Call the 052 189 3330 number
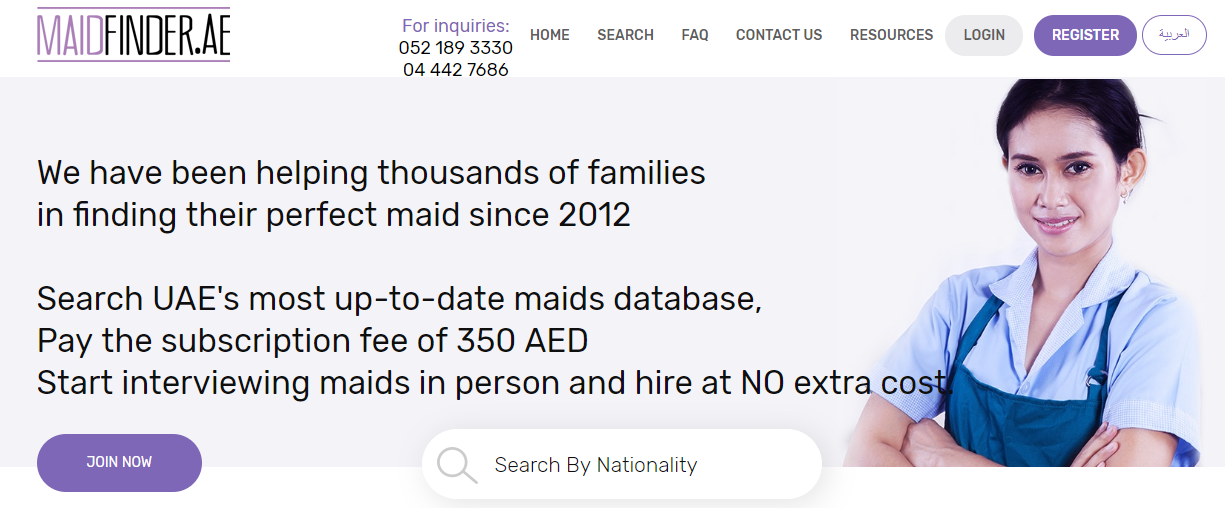The width and height of the screenshot is (1225, 508). coord(456,48)
